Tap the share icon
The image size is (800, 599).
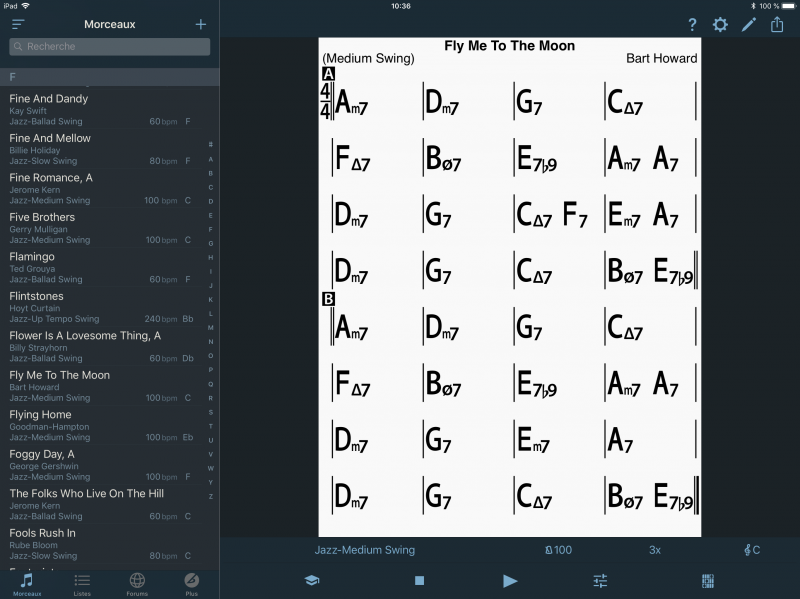(x=777, y=25)
